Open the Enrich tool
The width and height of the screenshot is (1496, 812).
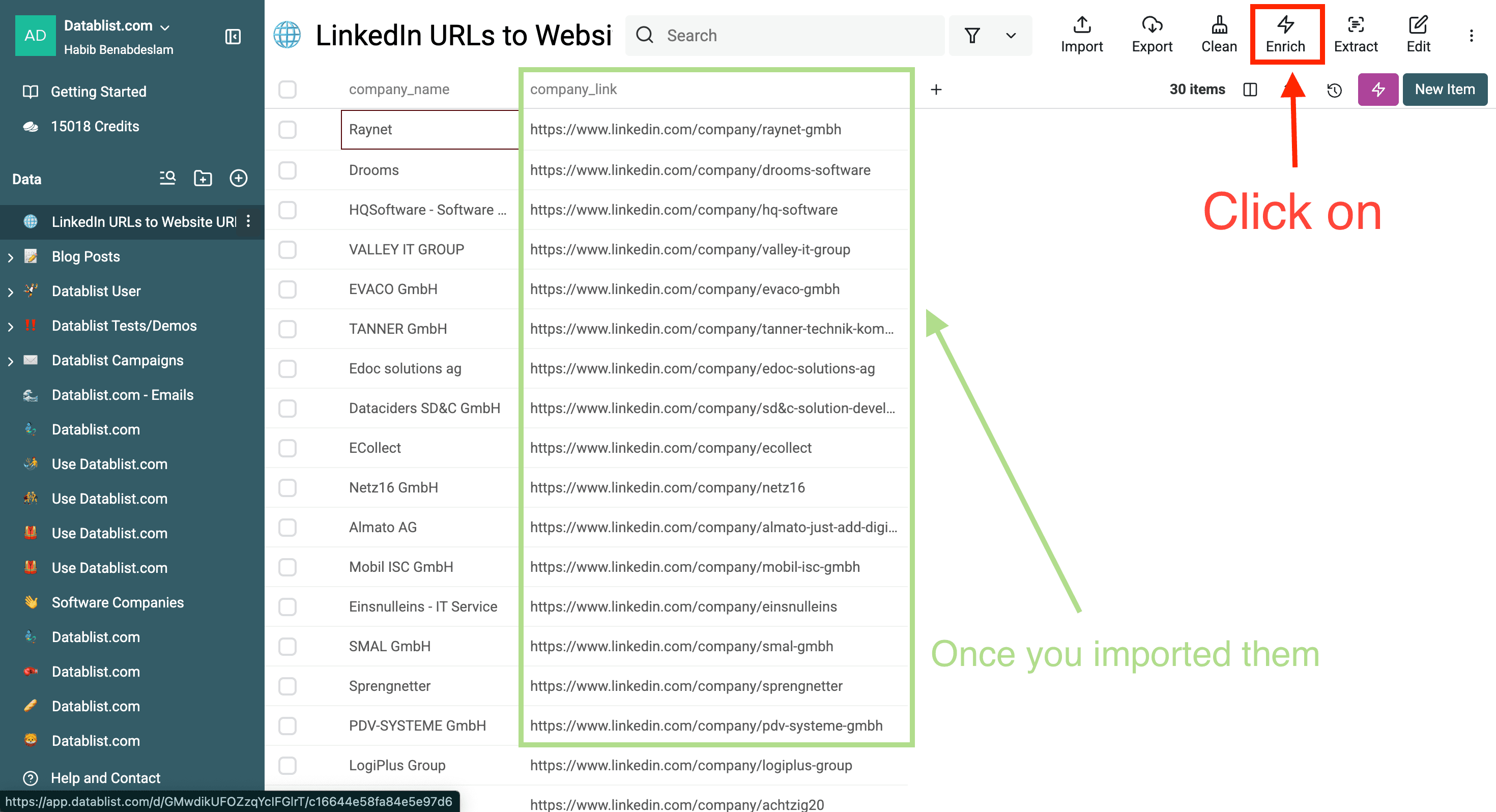[x=1286, y=34]
